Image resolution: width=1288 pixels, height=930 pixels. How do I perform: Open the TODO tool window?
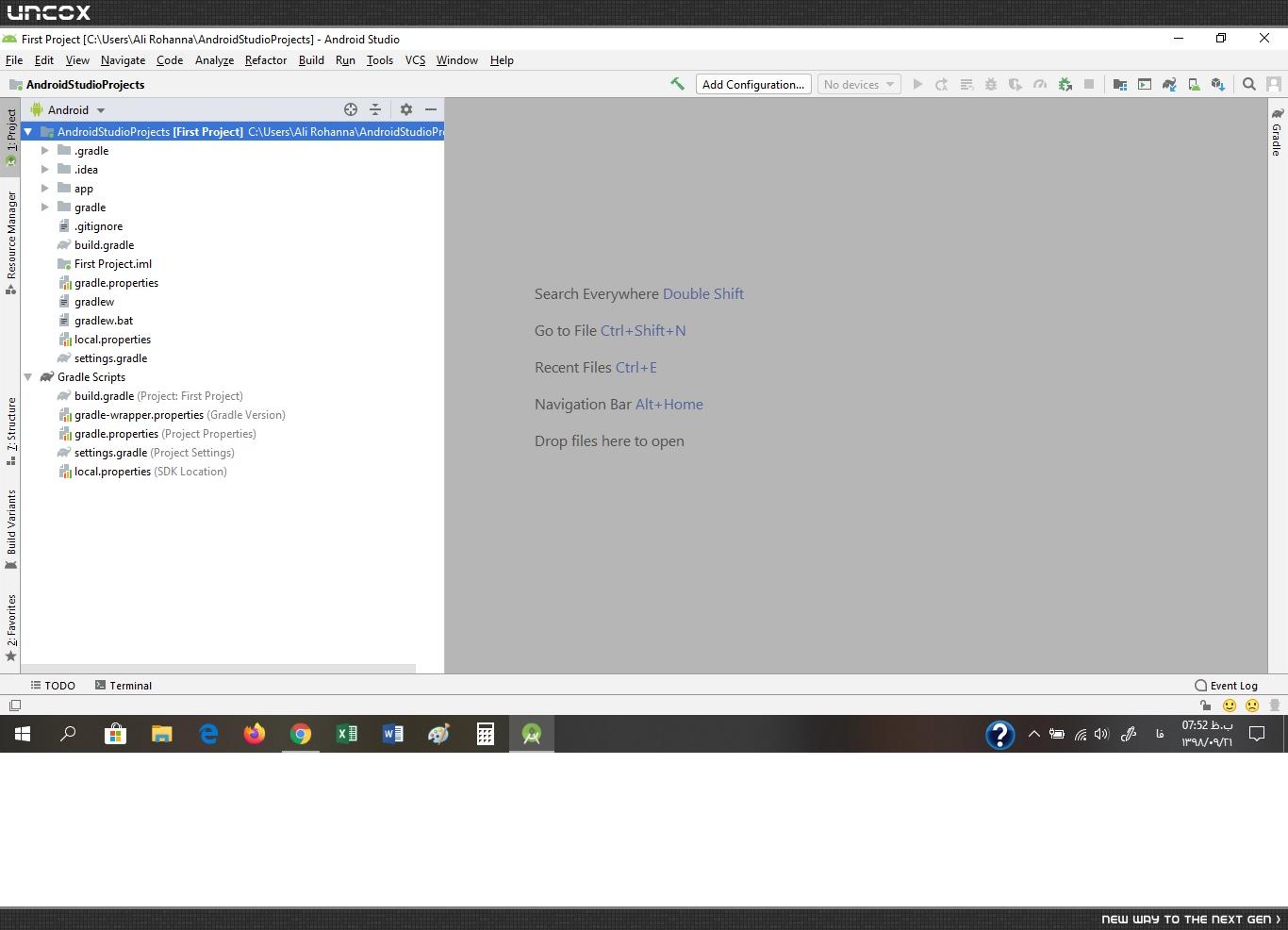click(x=53, y=686)
